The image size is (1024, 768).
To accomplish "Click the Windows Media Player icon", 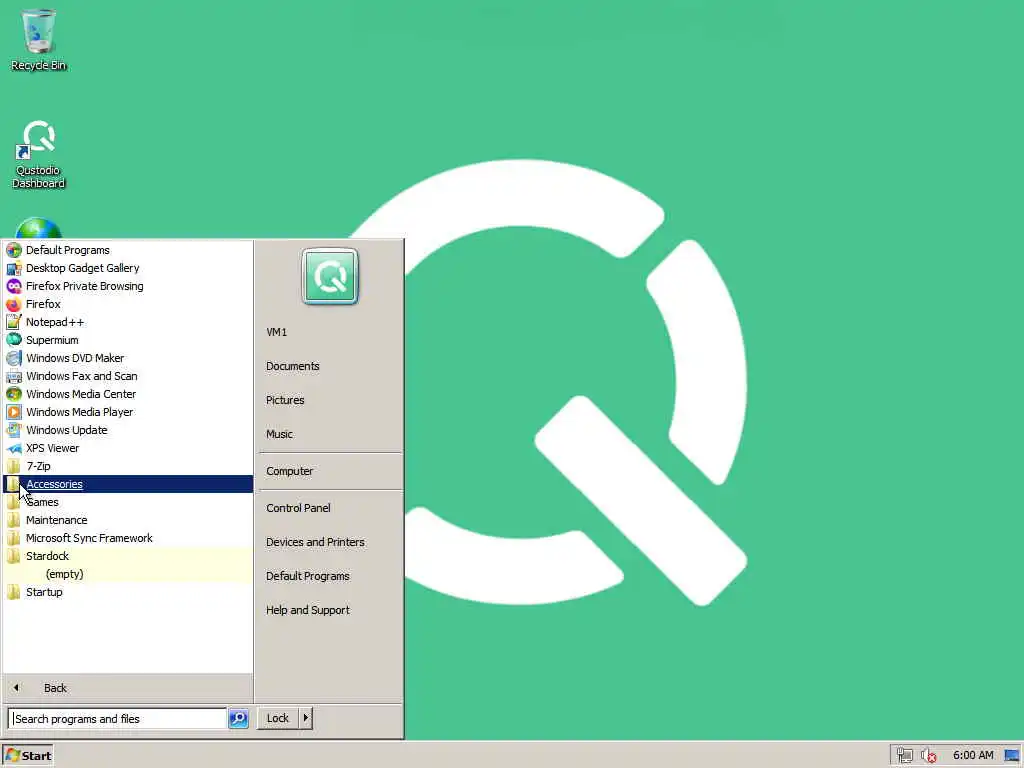I will (14, 412).
